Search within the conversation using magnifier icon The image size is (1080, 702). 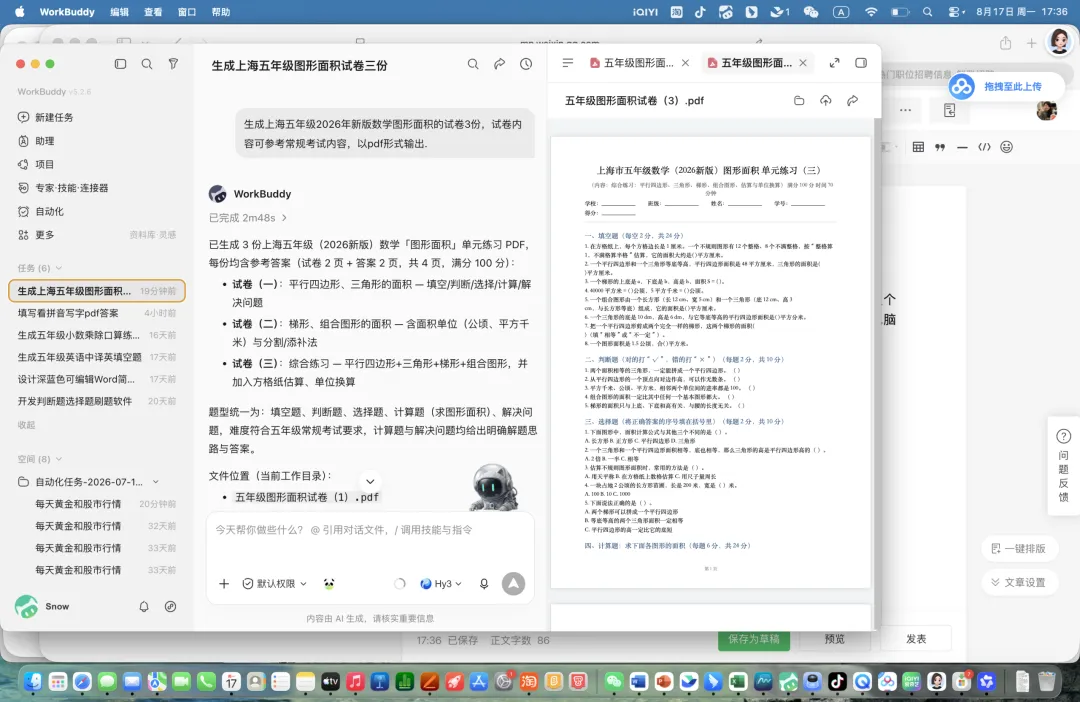click(x=472, y=64)
